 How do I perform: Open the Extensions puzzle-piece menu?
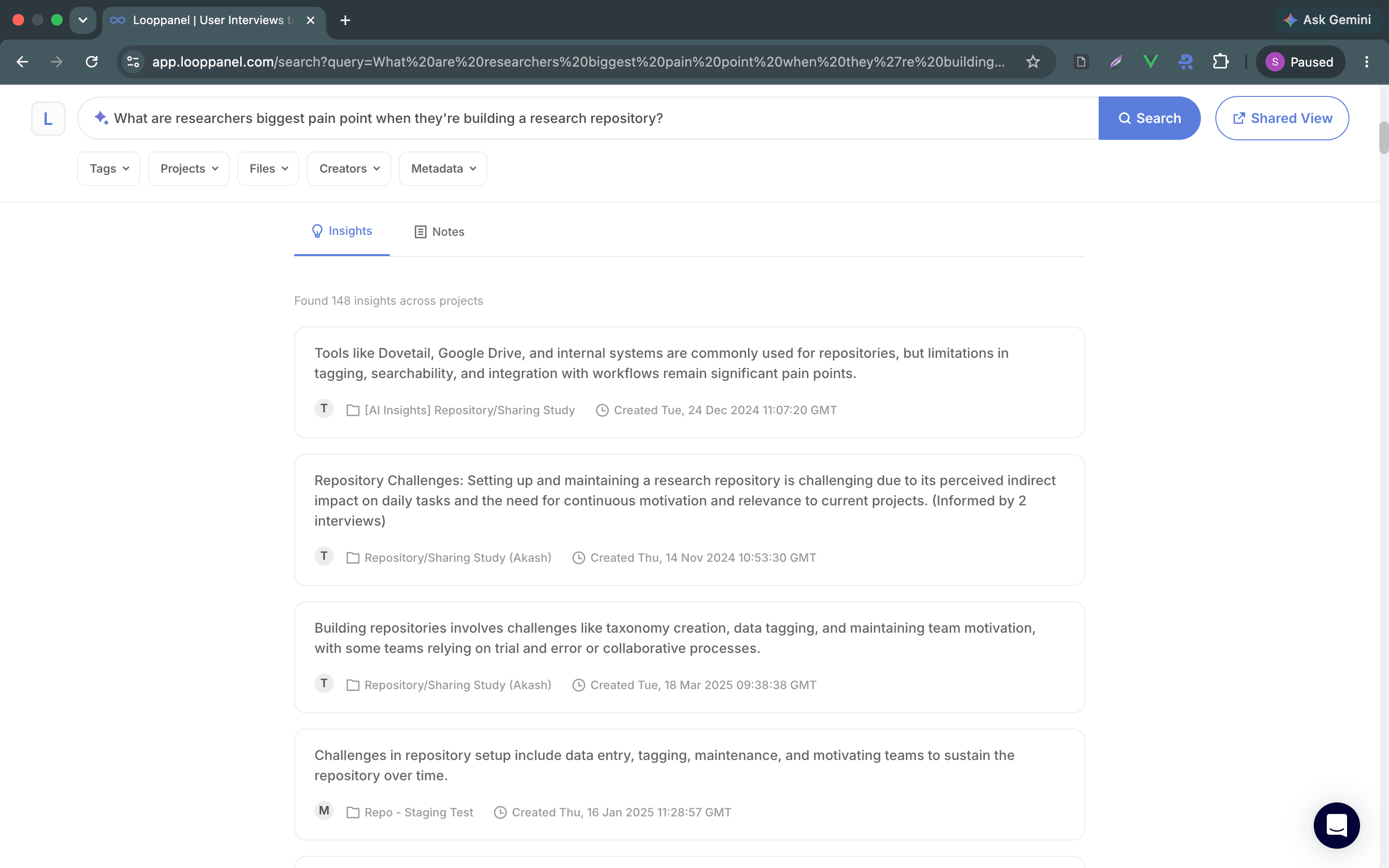(1220, 61)
